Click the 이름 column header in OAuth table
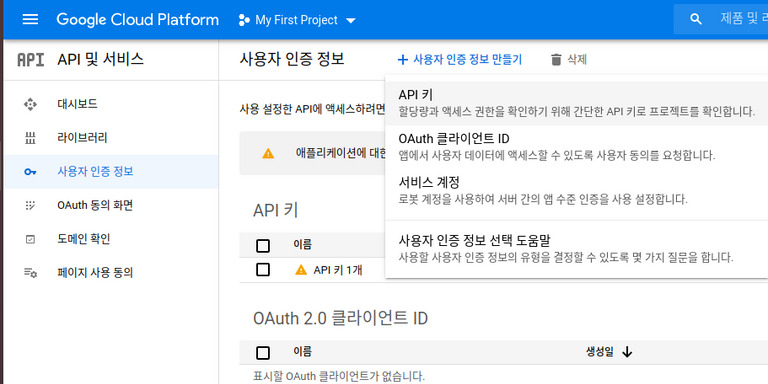The height and width of the screenshot is (384, 768). [x=302, y=351]
